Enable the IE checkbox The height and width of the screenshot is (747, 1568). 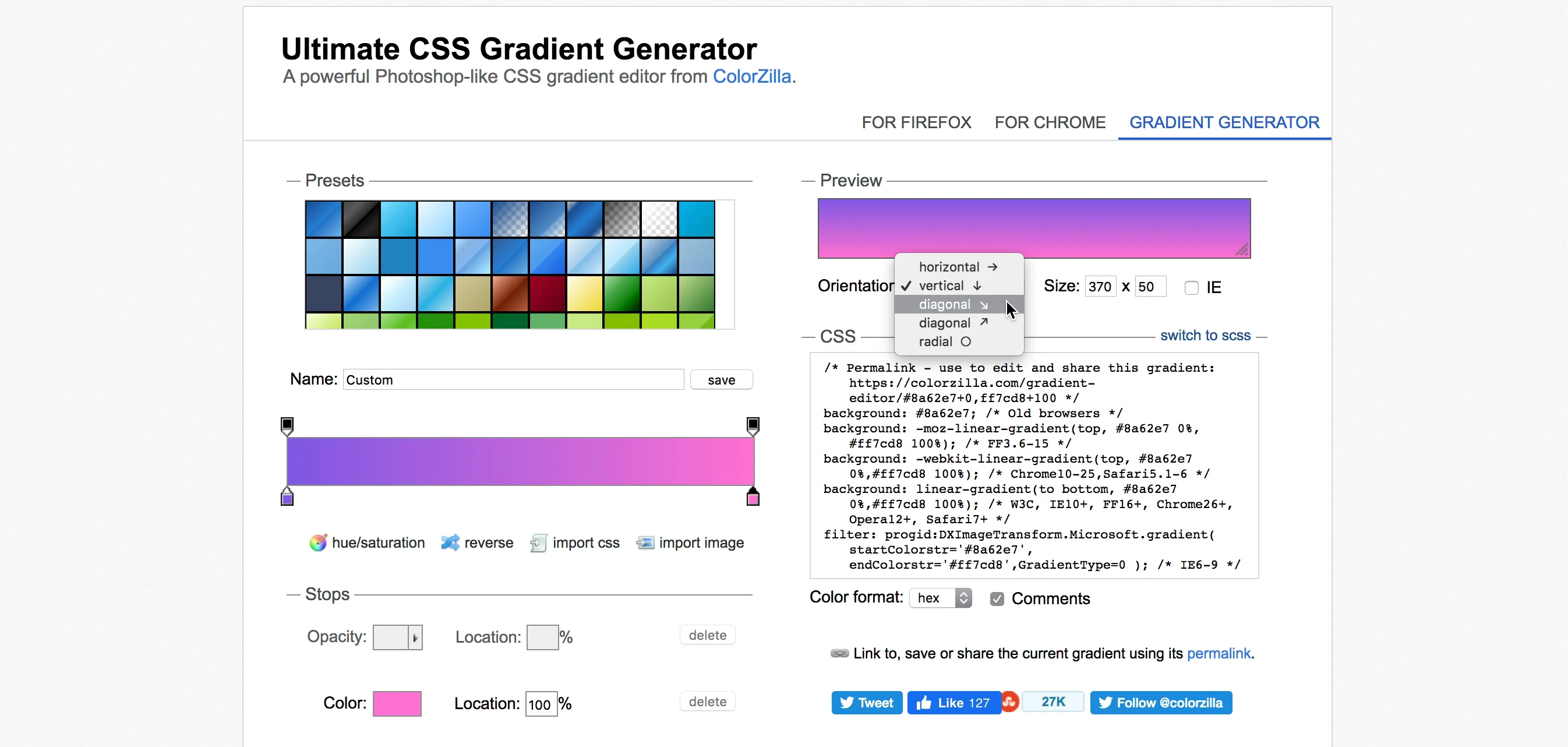pyautogui.click(x=1191, y=287)
